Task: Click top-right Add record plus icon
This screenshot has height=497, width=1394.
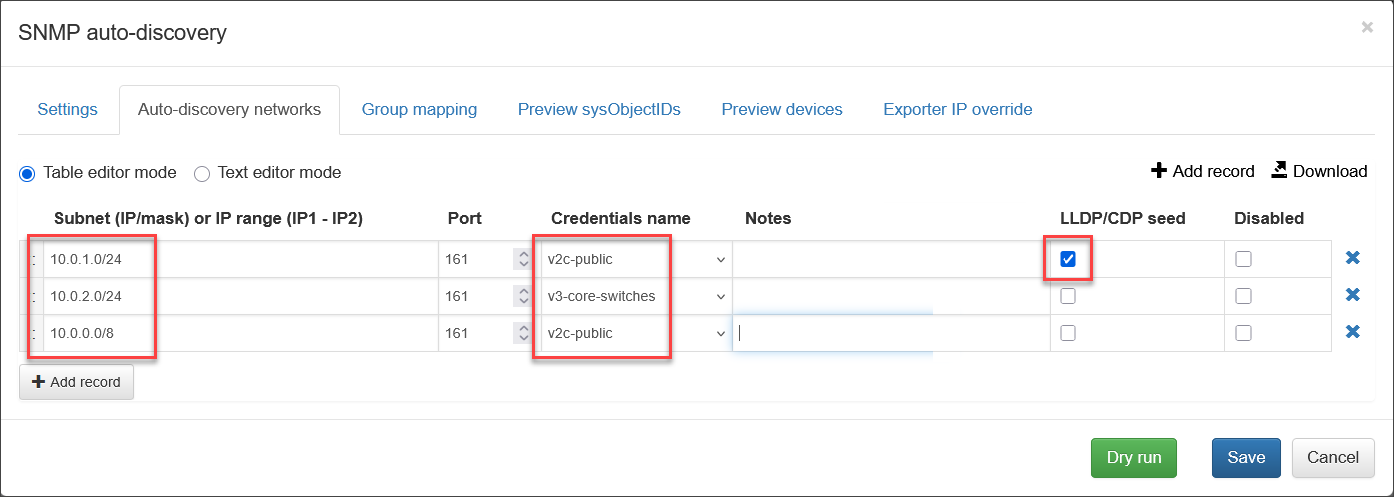Action: [1159, 171]
